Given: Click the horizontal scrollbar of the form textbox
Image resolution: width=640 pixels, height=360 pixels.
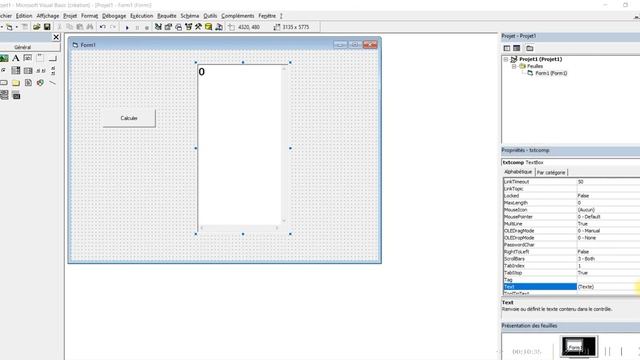Looking at the screenshot, I should point(240,228).
